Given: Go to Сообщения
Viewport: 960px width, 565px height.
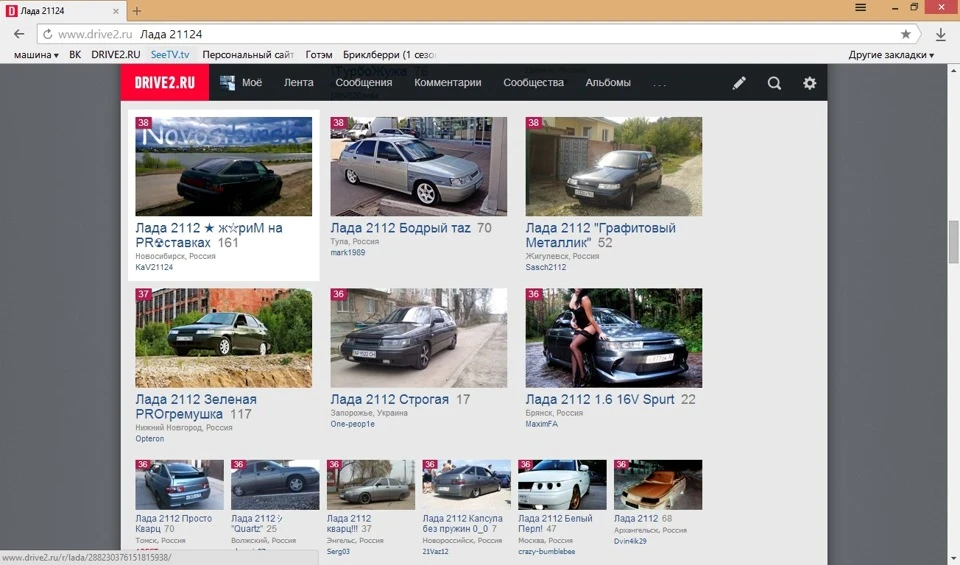Looking at the screenshot, I should click(x=364, y=83).
